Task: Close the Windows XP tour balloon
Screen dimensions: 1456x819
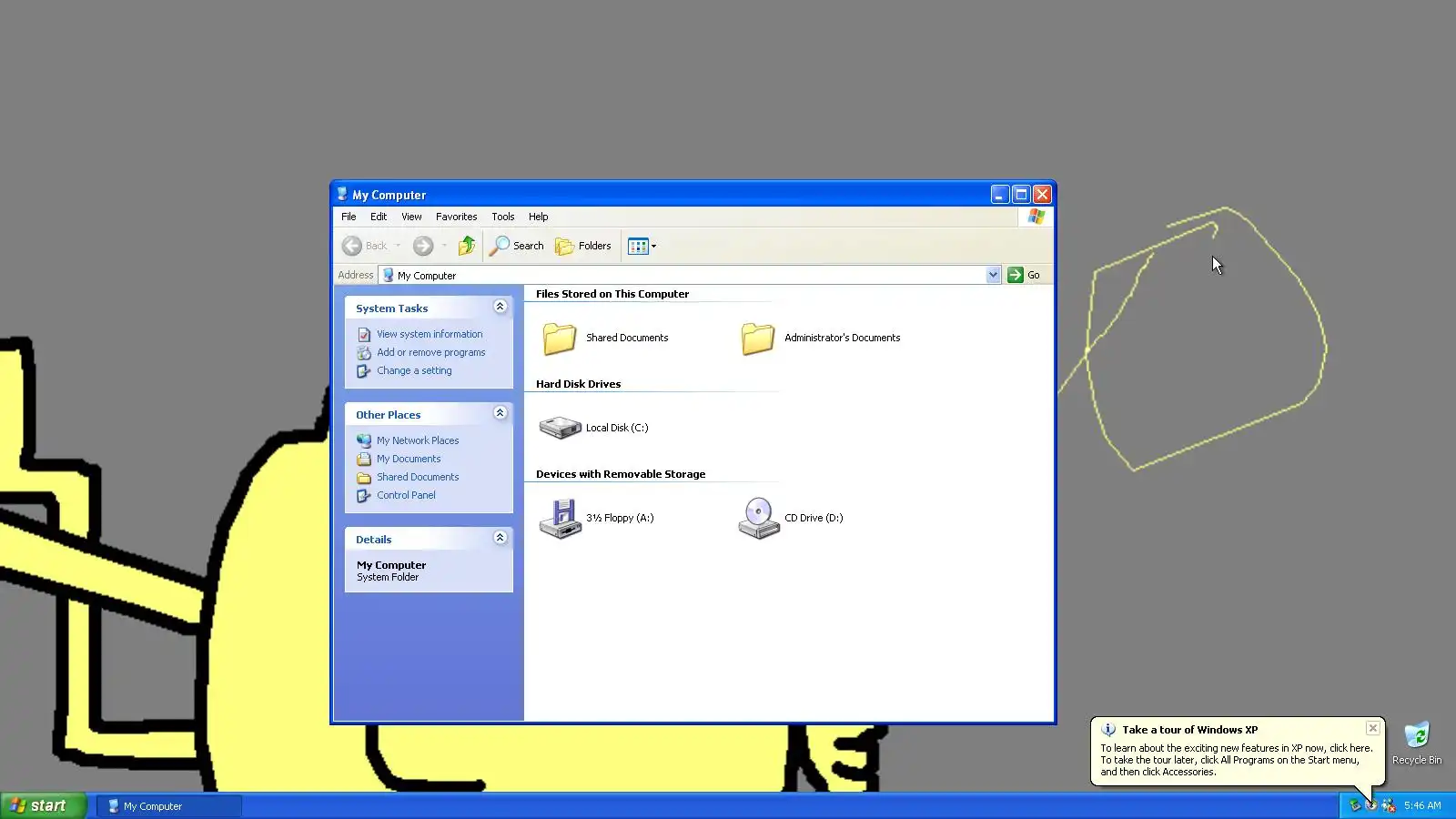Action: pyautogui.click(x=1373, y=729)
